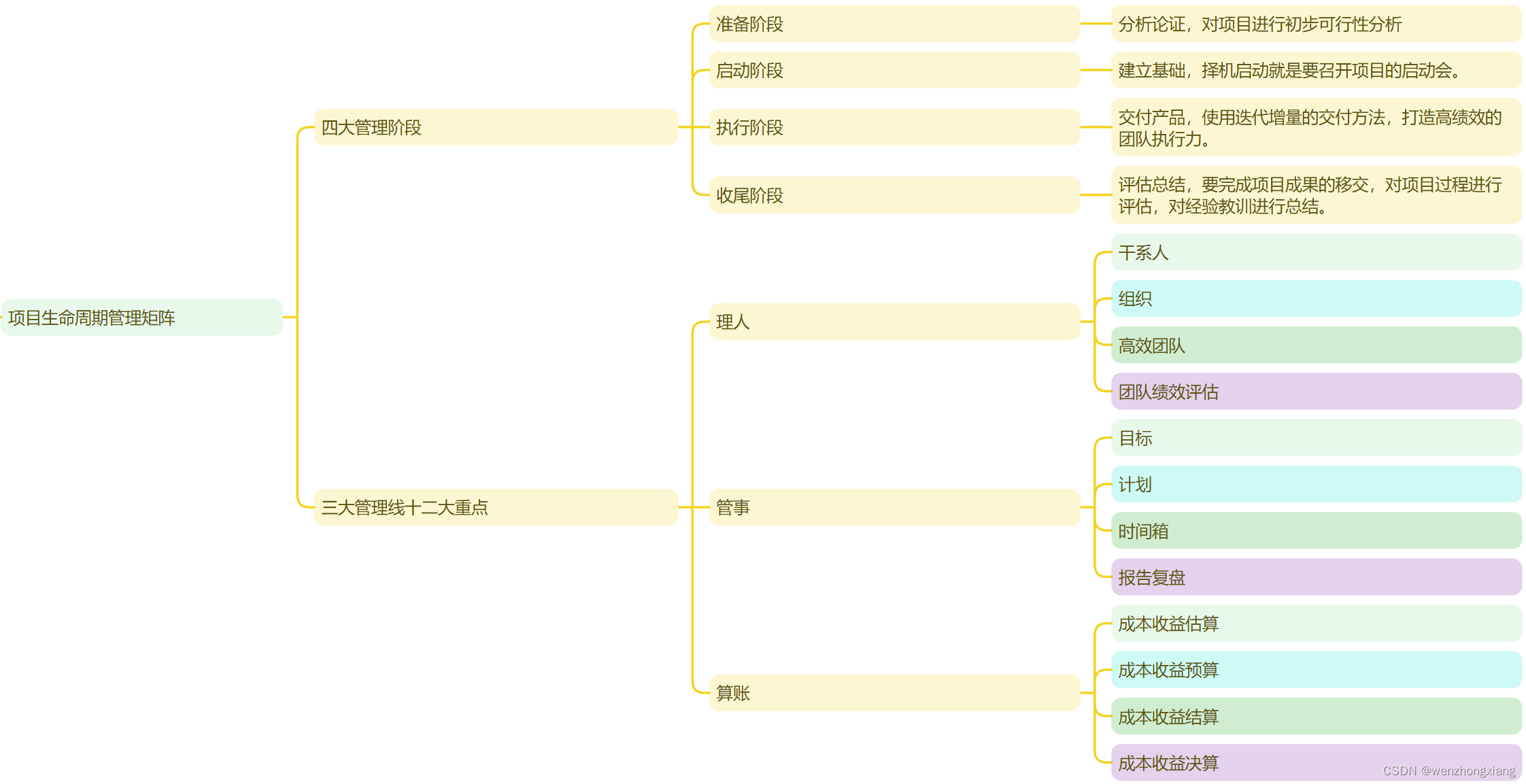The image size is (1526, 784).
Task: Select the 三大管理线十二大重点 node
Action: [496, 507]
